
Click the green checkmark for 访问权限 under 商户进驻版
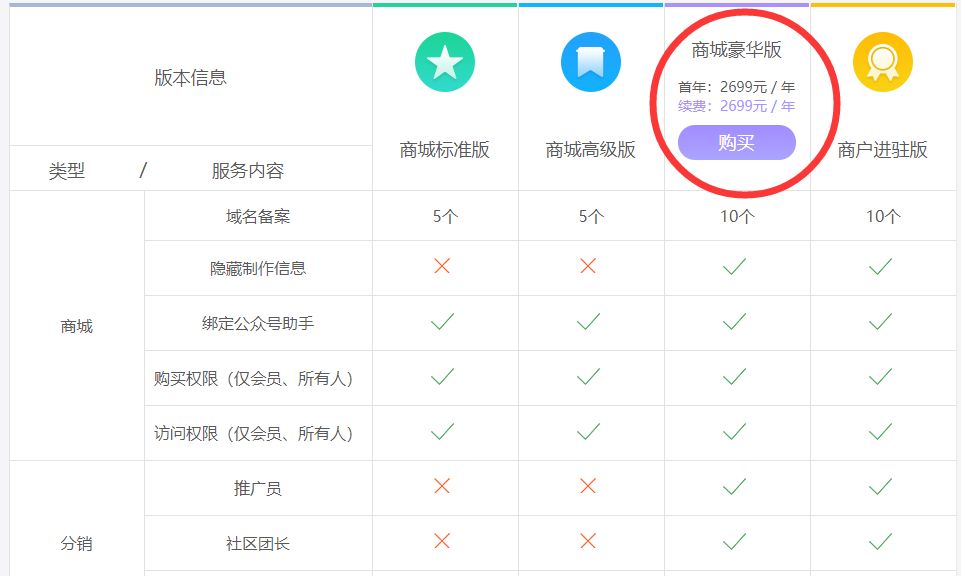pos(883,433)
